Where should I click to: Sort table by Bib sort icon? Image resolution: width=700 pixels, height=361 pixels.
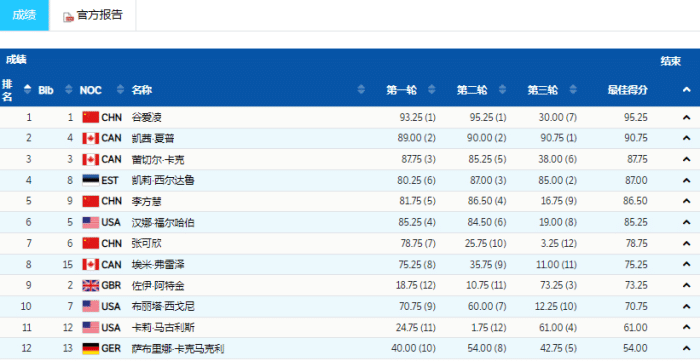(68, 90)
